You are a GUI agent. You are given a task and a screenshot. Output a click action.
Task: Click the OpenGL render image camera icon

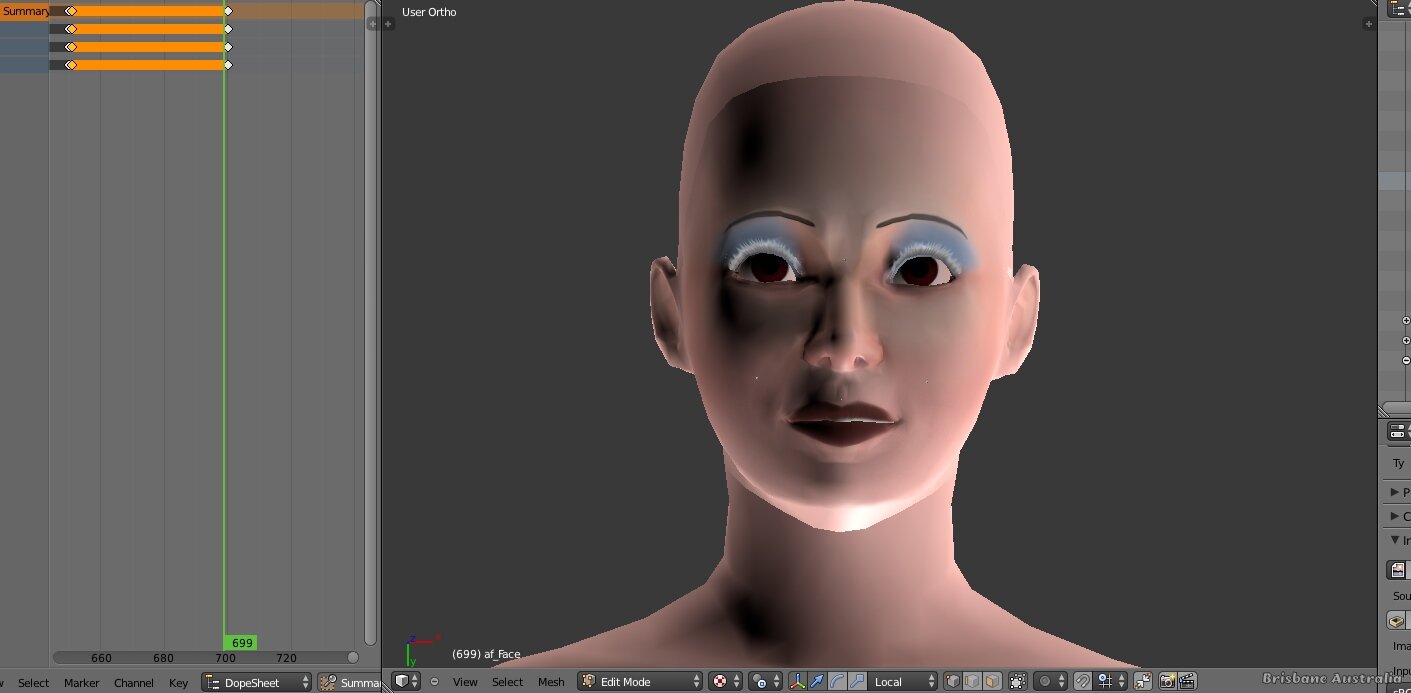pyautogui.click(x=1167, y=681)
